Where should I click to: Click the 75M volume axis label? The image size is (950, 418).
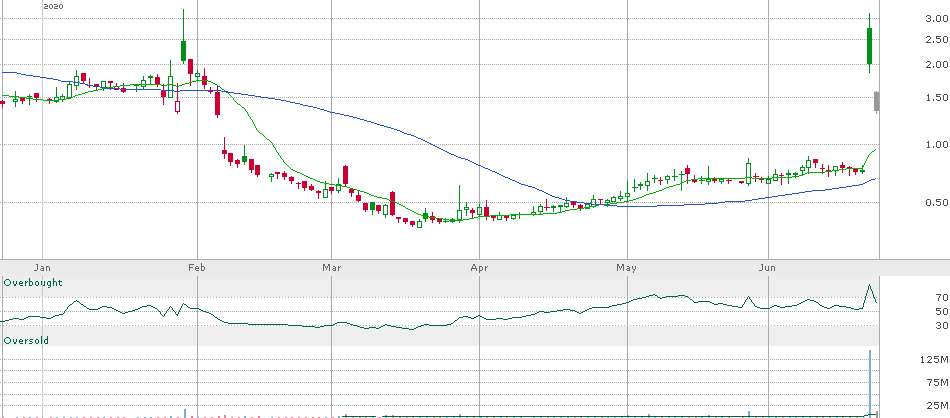point(938,382)
